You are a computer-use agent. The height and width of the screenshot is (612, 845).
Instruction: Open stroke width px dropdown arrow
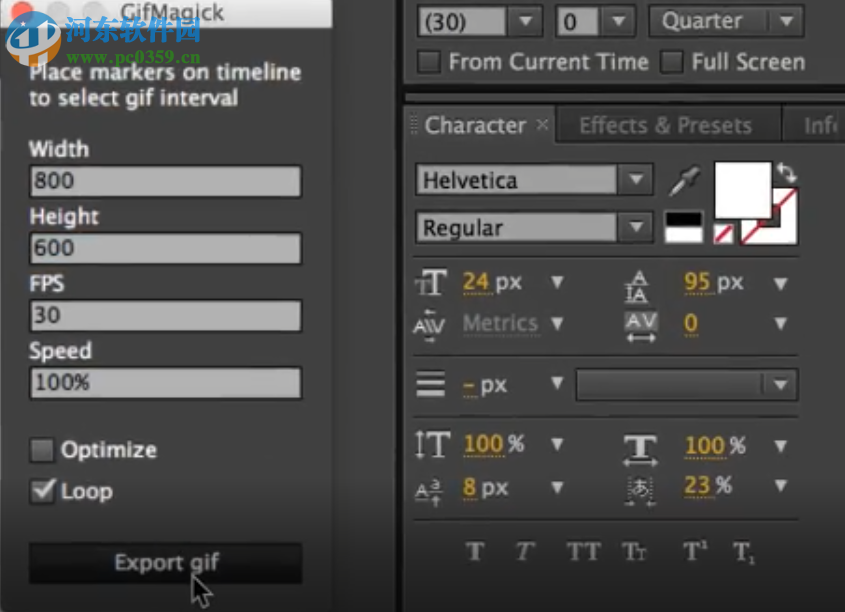(x=557, y=383)
